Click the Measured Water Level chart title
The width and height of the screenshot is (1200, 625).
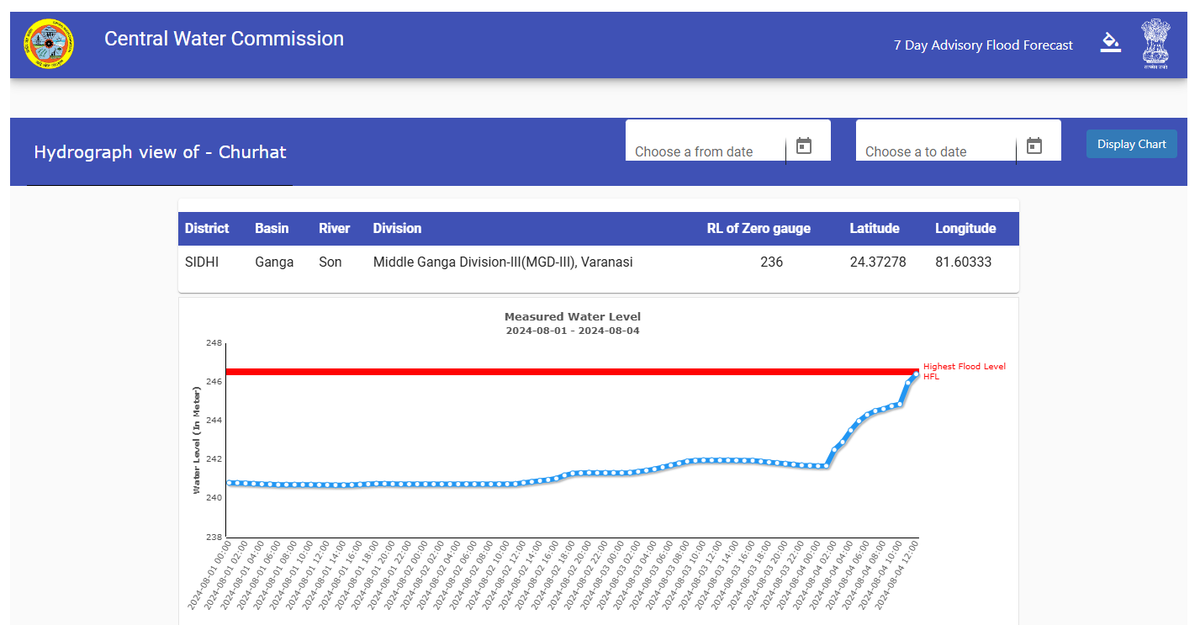coord(572,317)
